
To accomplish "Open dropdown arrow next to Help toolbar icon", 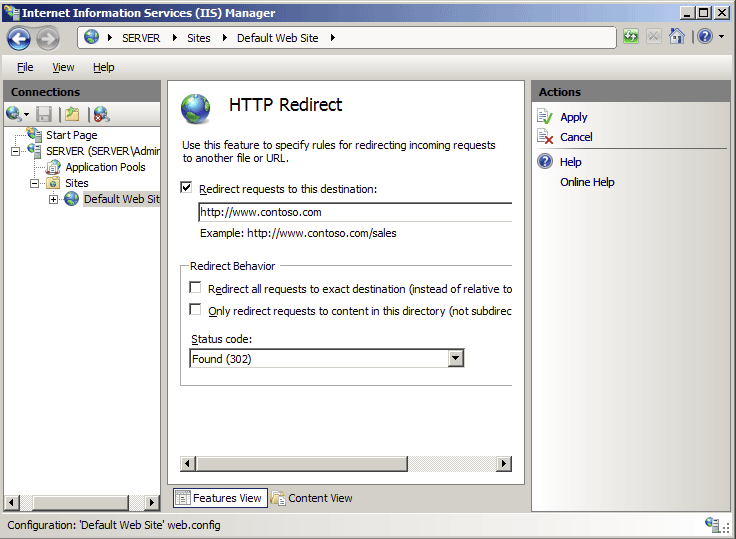I will tap(721, 37).
